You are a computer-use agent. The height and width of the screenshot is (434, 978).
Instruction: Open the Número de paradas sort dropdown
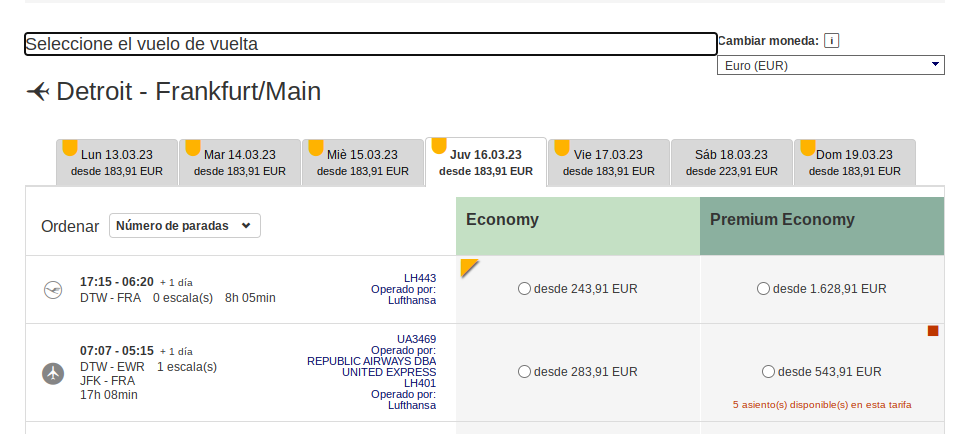click(185, 226)
